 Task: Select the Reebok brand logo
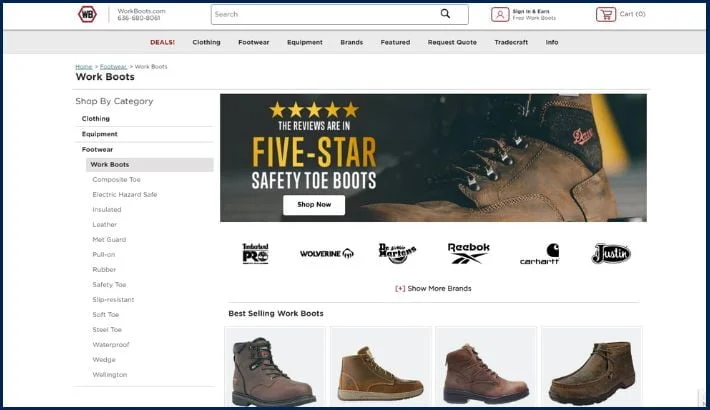[x=469, y=253]
